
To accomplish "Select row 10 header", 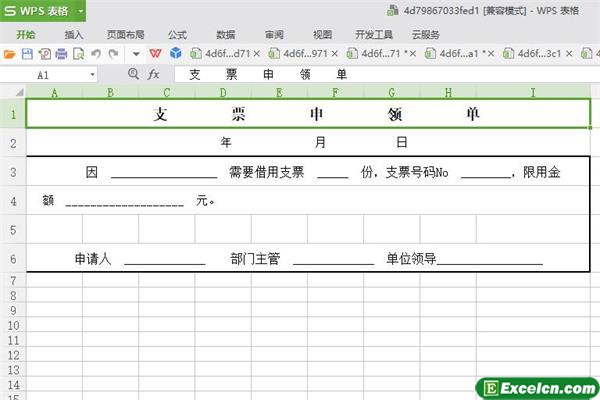I will pyautogui.click(x=13, y=325).
